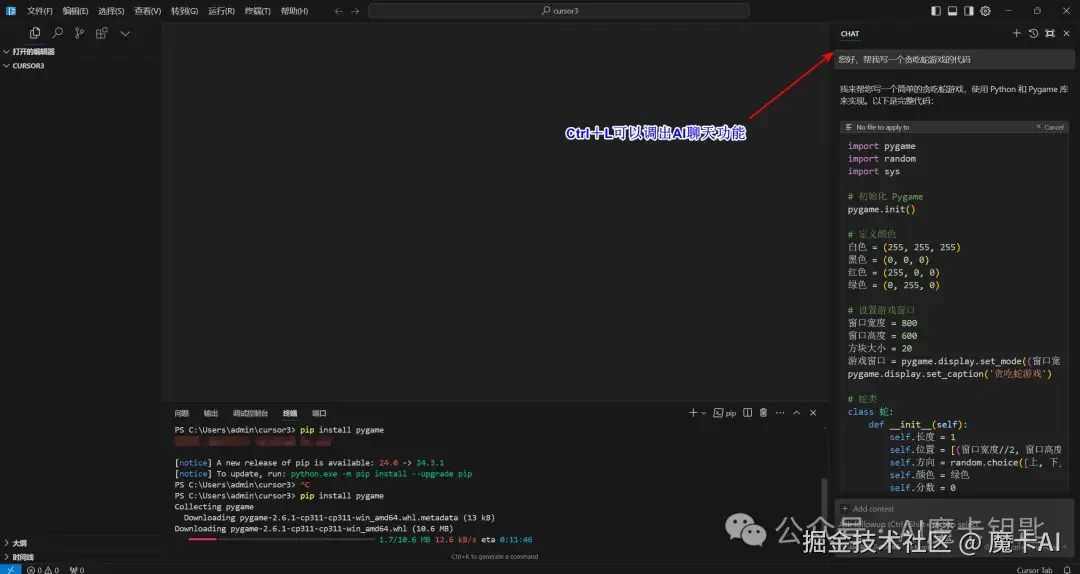Collapse the CURSOR3 folder section
Image resolution: width=1080 pixels, height=574 pixels.
click(81, 65)
